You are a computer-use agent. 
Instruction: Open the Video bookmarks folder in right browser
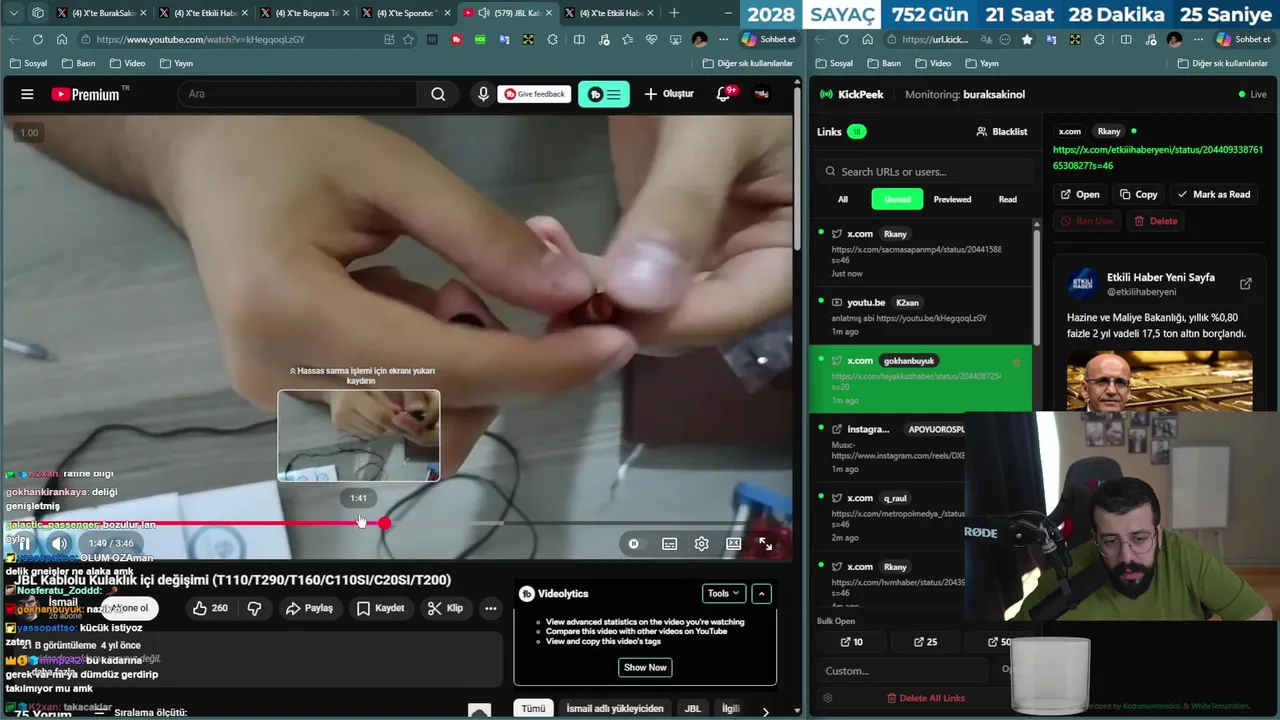click(x=932, y=63)
